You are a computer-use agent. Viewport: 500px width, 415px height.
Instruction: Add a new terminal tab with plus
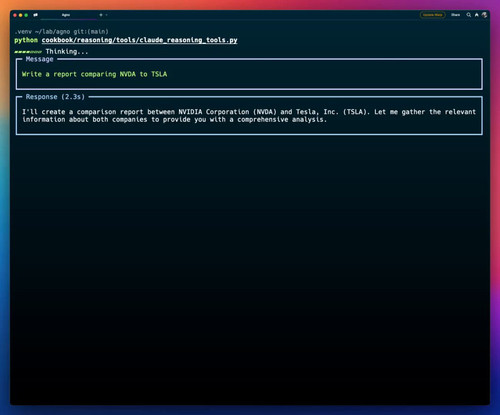pos(101,15)
